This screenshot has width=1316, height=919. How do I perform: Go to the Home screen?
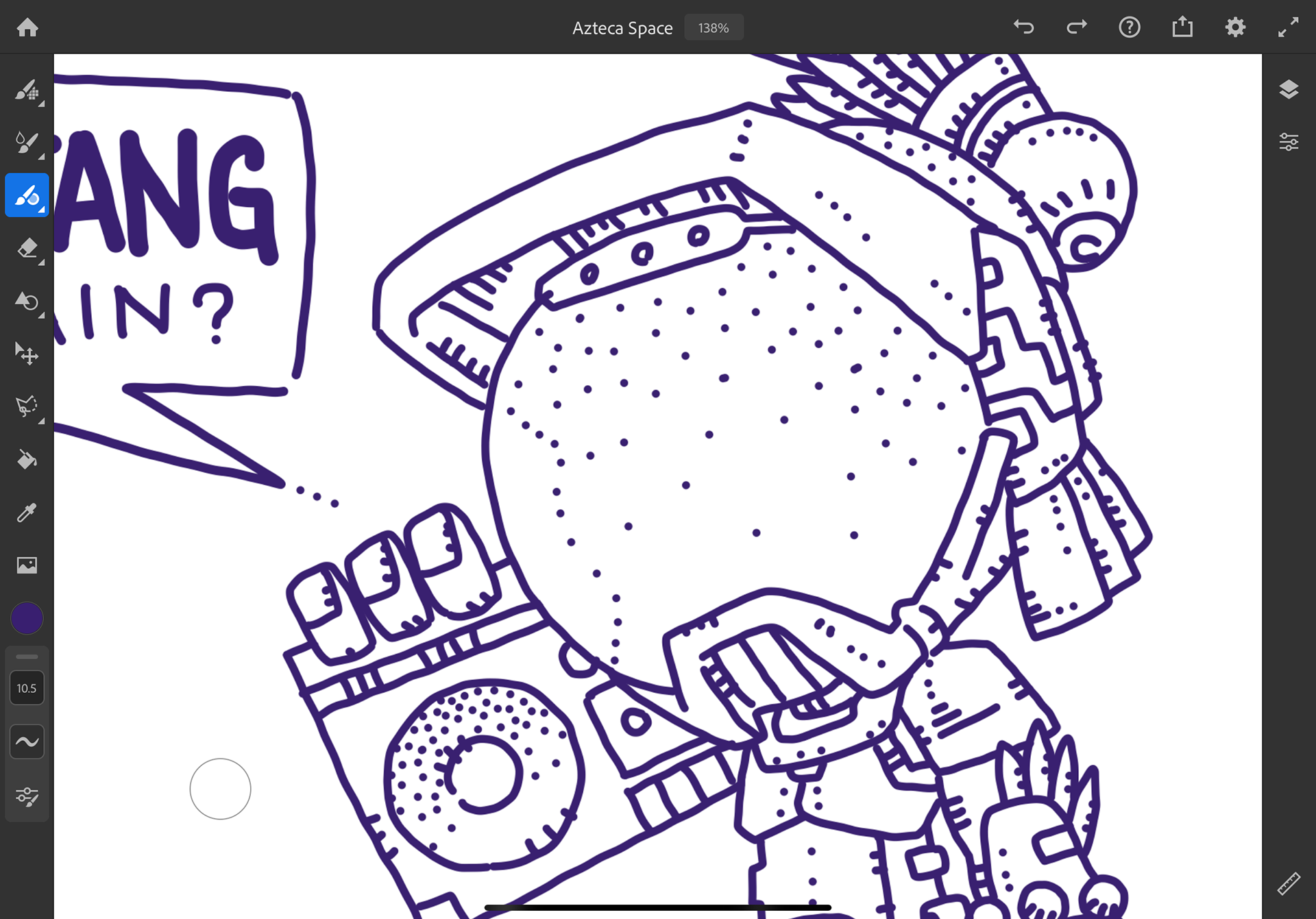tap(27, 27)
